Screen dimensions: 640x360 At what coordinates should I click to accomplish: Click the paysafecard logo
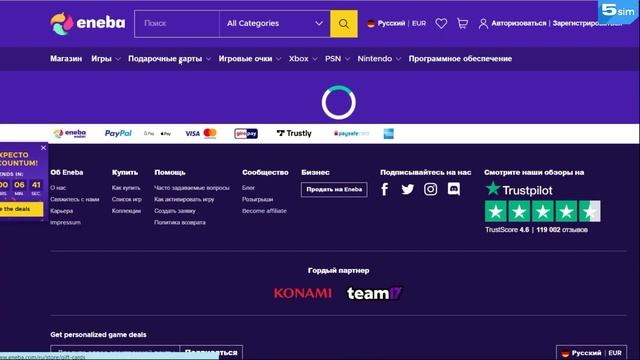[x=351, y=133]
